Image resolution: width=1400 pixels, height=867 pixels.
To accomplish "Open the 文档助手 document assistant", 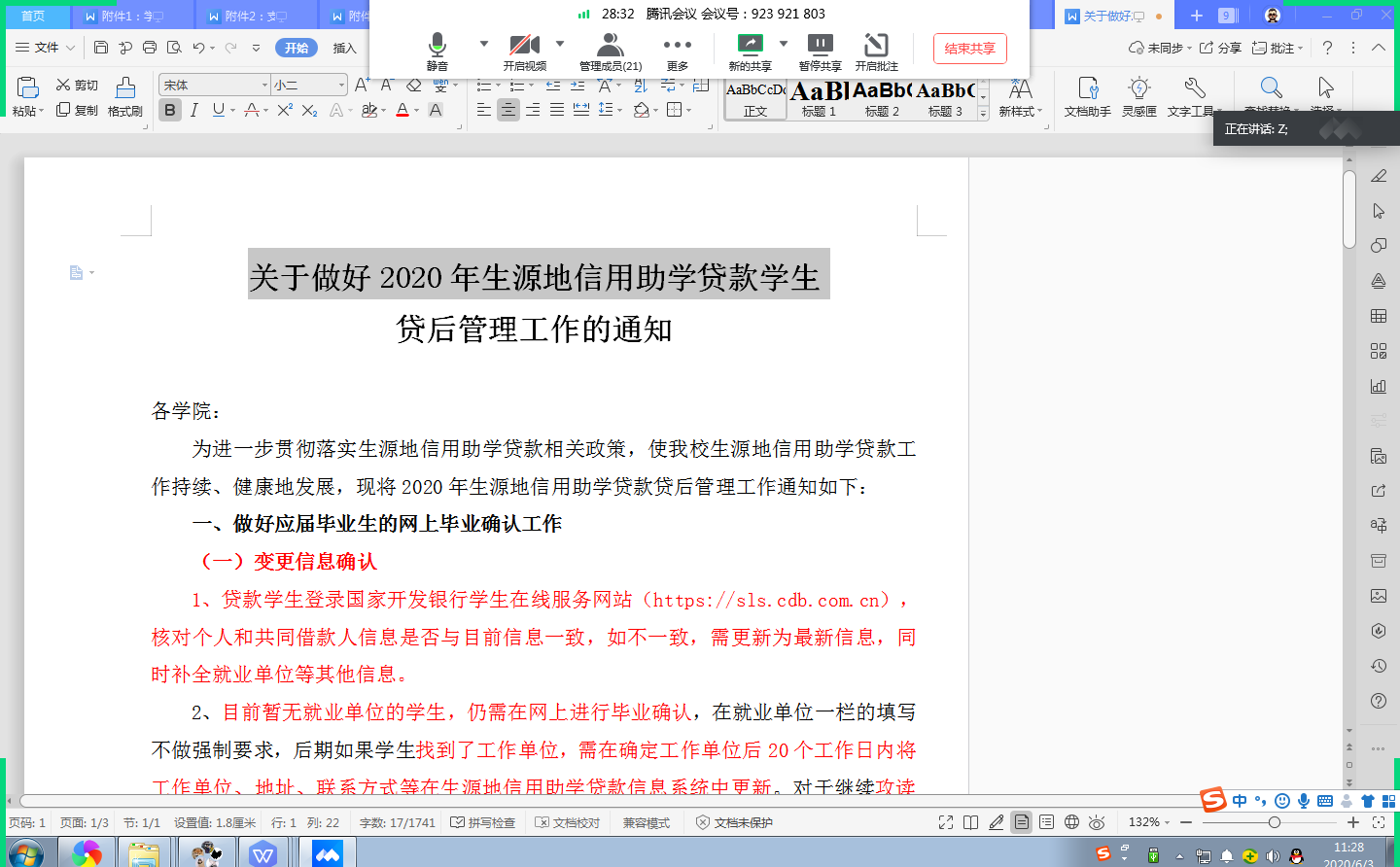I will (1087, 97).
